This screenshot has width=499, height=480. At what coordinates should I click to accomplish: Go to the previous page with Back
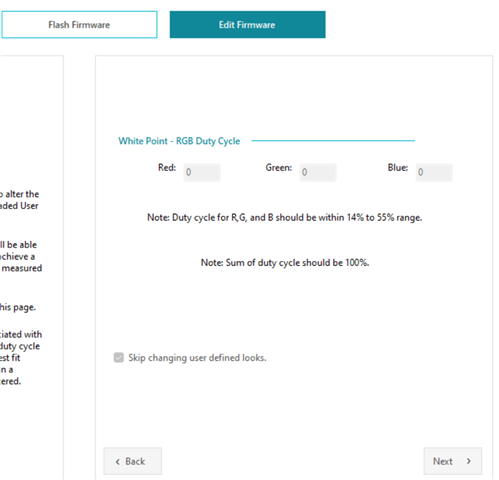tap(133, 461)
